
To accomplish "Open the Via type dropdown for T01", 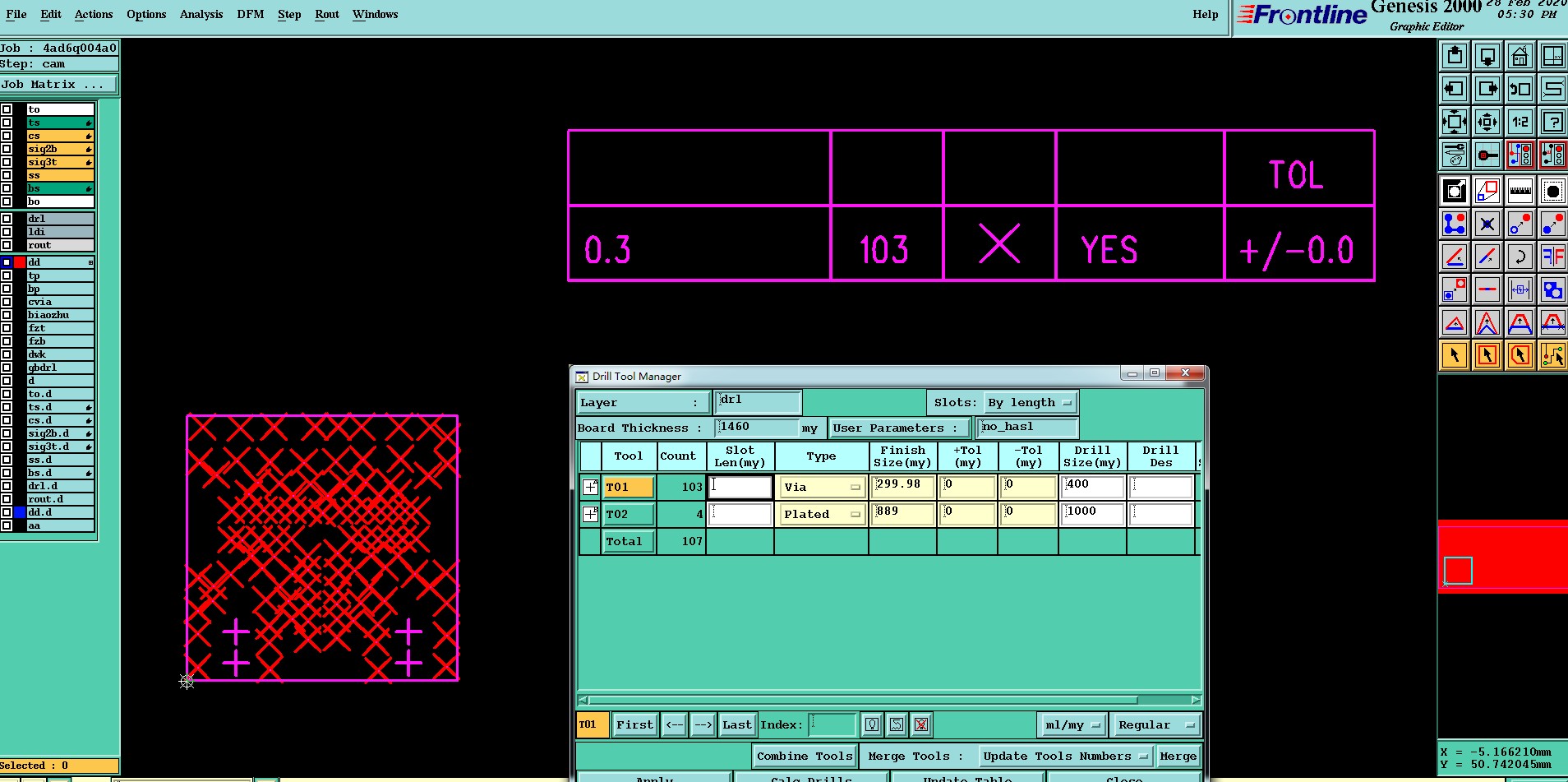I will tap(821, 487).
